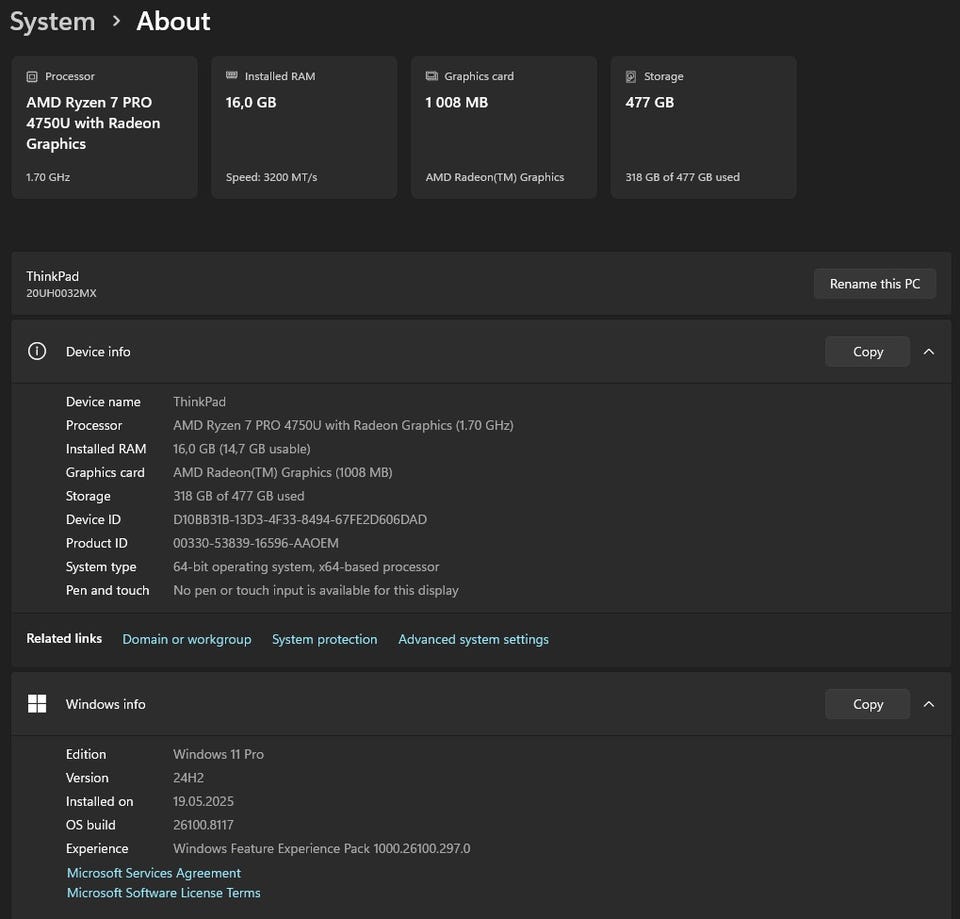Click the Device ID value D10BB31B-13D3

pyautogui.click(x=300, y=519)
